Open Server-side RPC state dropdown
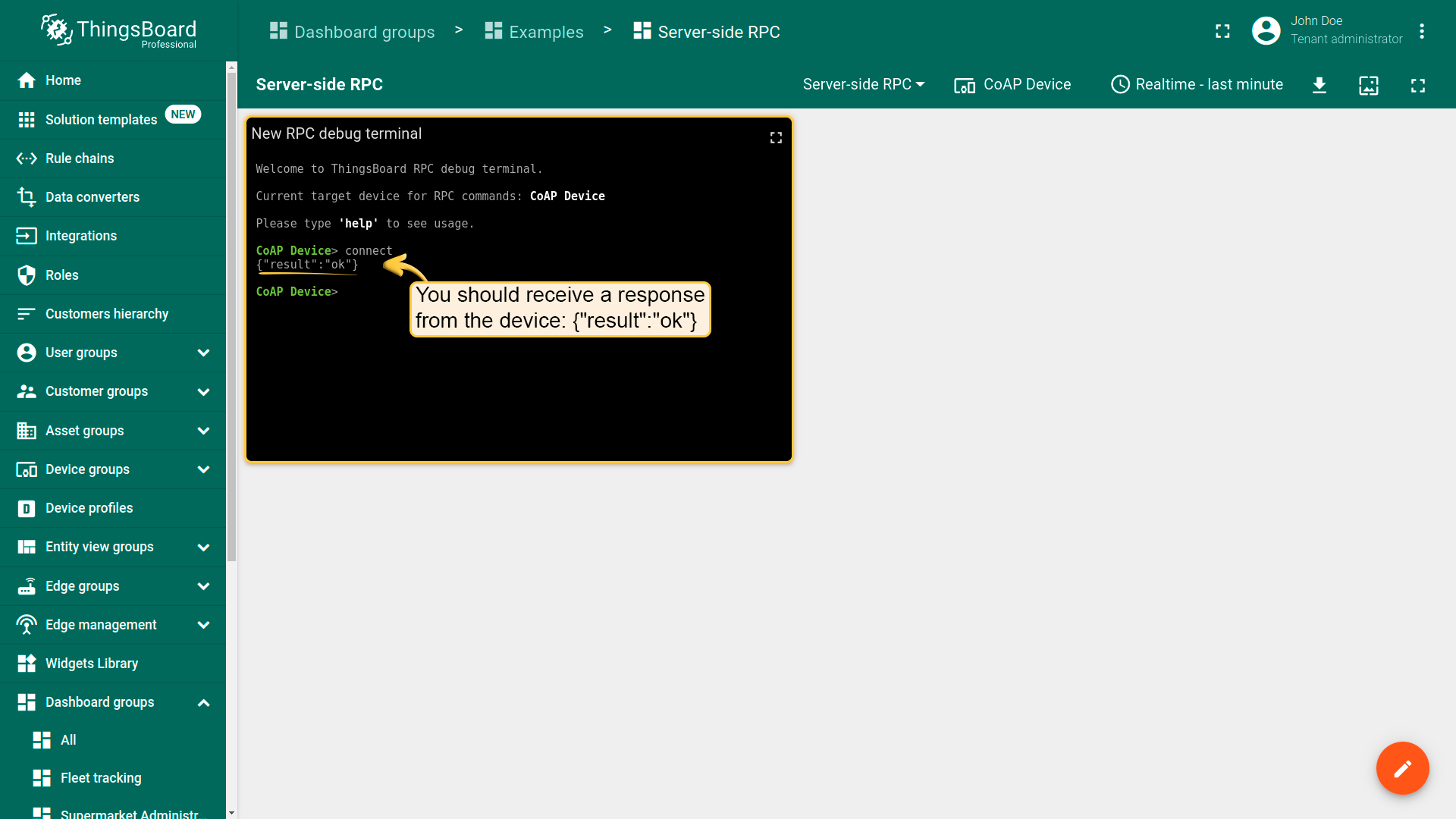Image resolution: width=1456 pixels, height=819 pixels. coord(864,84)
